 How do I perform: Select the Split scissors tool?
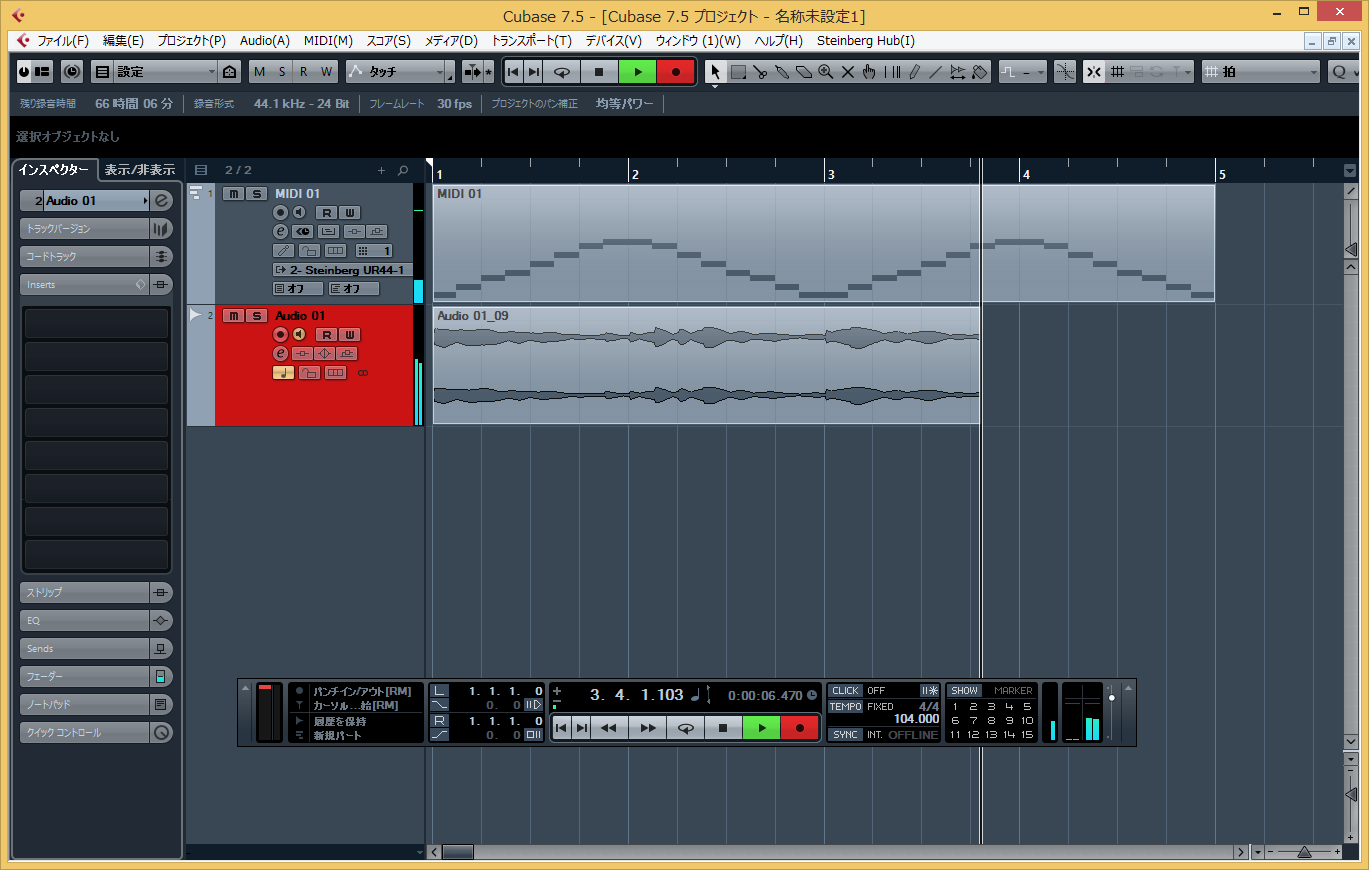760,72
